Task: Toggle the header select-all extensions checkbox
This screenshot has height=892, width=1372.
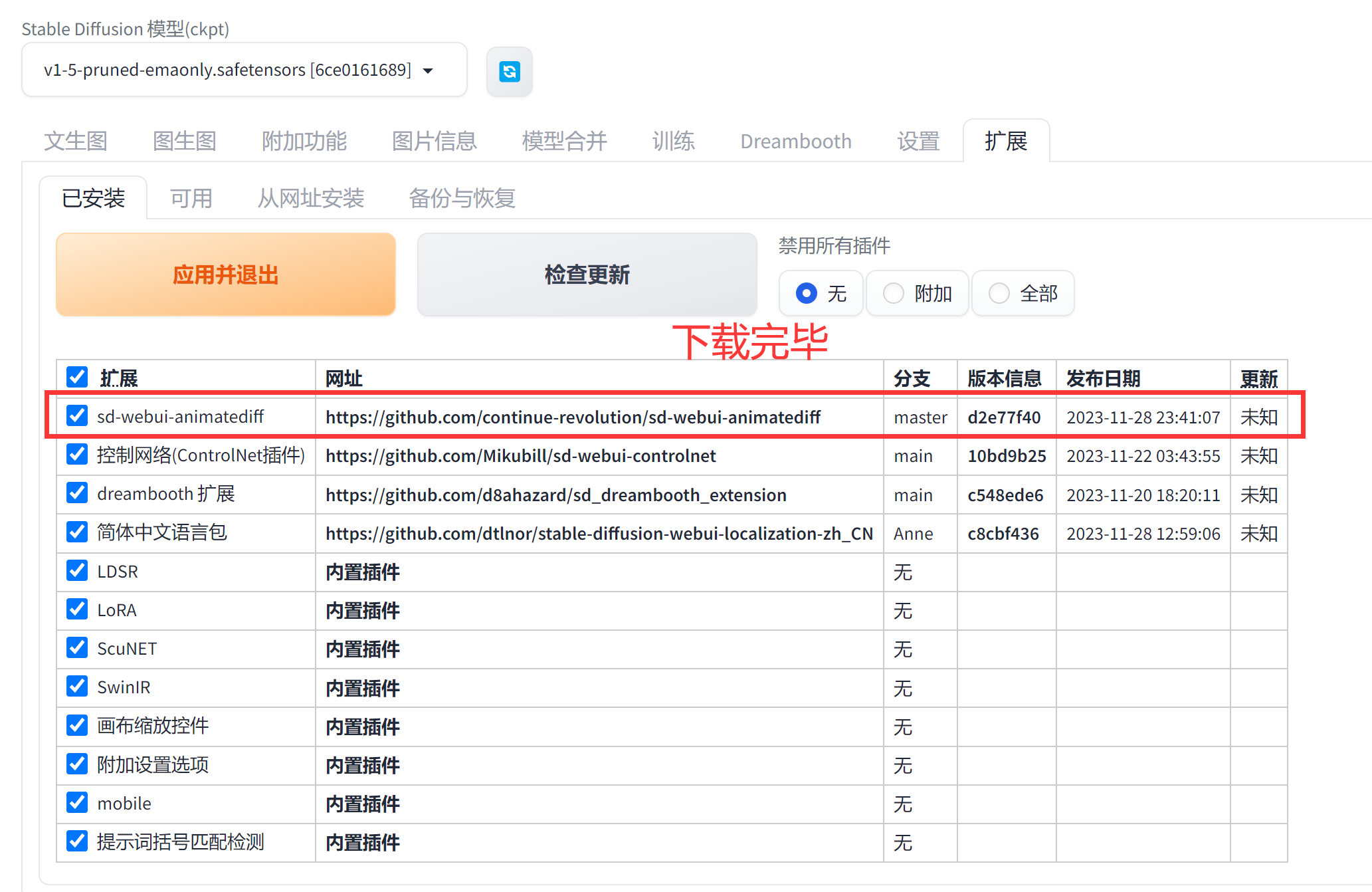Action: click(x=77, y=377)
